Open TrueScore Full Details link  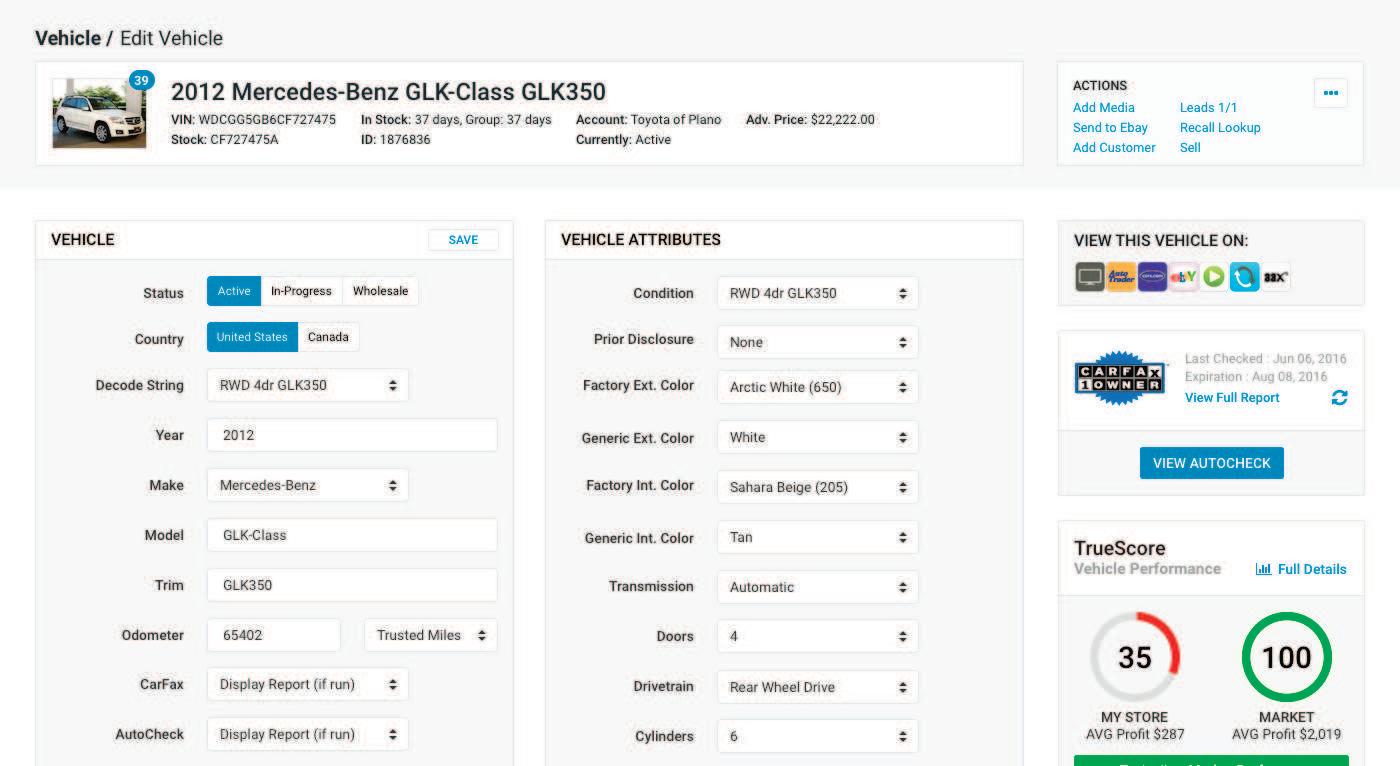point(1312,569)
